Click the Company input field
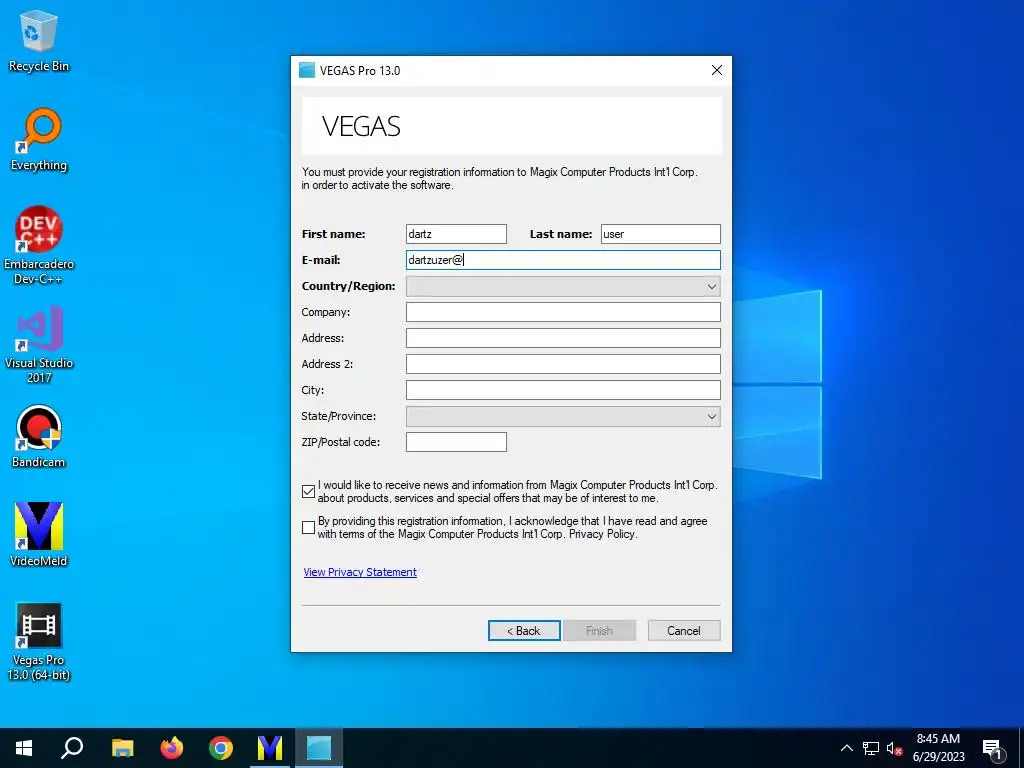Screen dimensions: 1024x768 click(563, 312)
